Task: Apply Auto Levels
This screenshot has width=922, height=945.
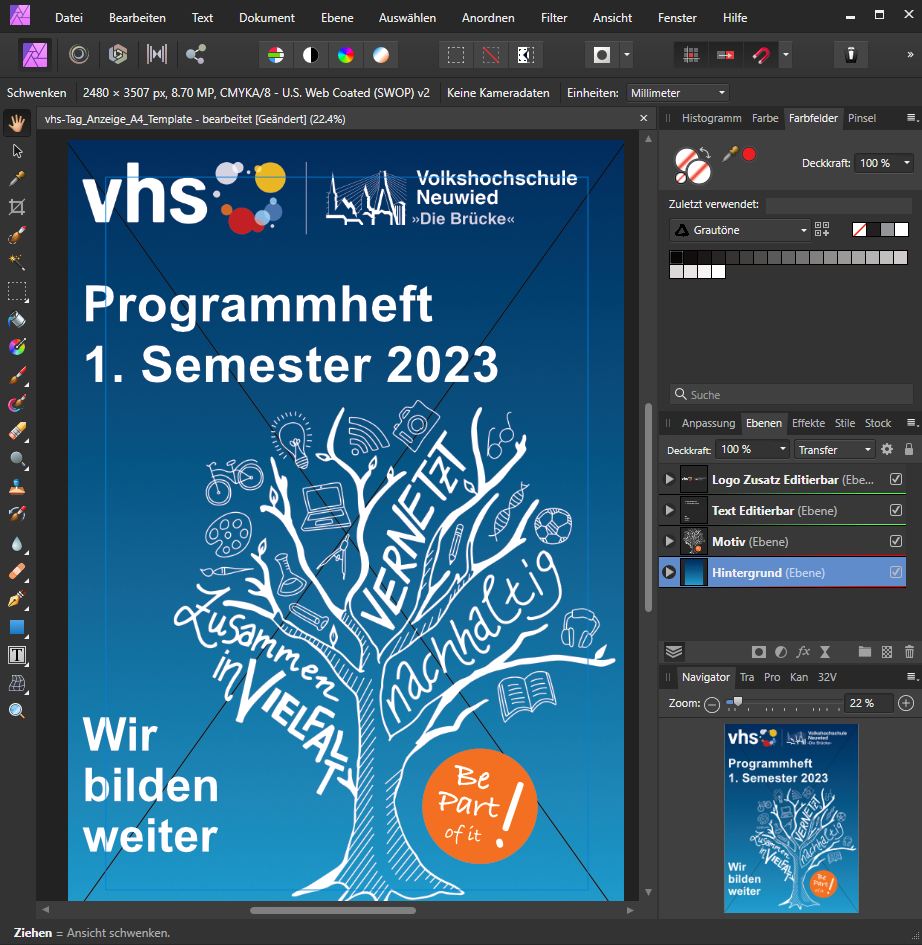Action: point(276,55)
